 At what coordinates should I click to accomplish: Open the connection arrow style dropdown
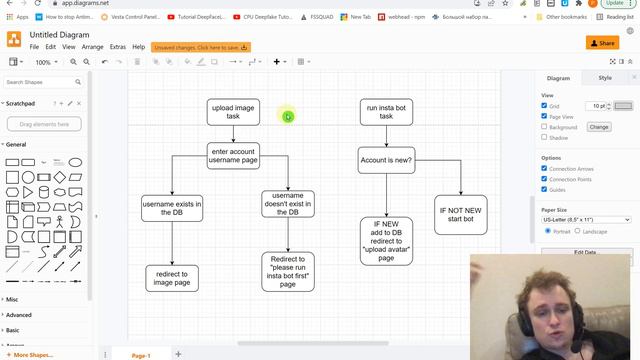[x=236, y=62]
